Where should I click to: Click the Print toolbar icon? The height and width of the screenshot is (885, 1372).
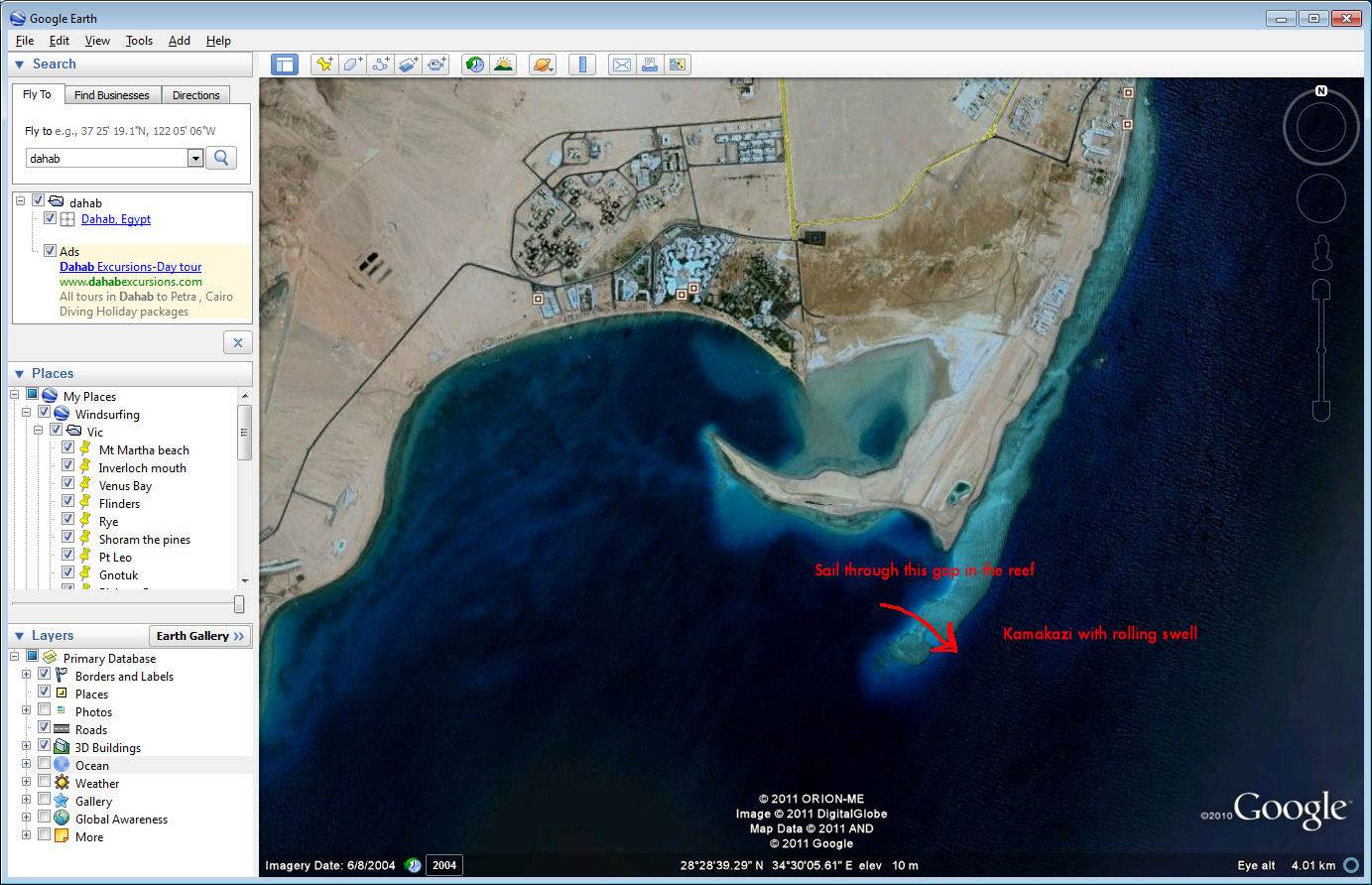tap(649, 64)
